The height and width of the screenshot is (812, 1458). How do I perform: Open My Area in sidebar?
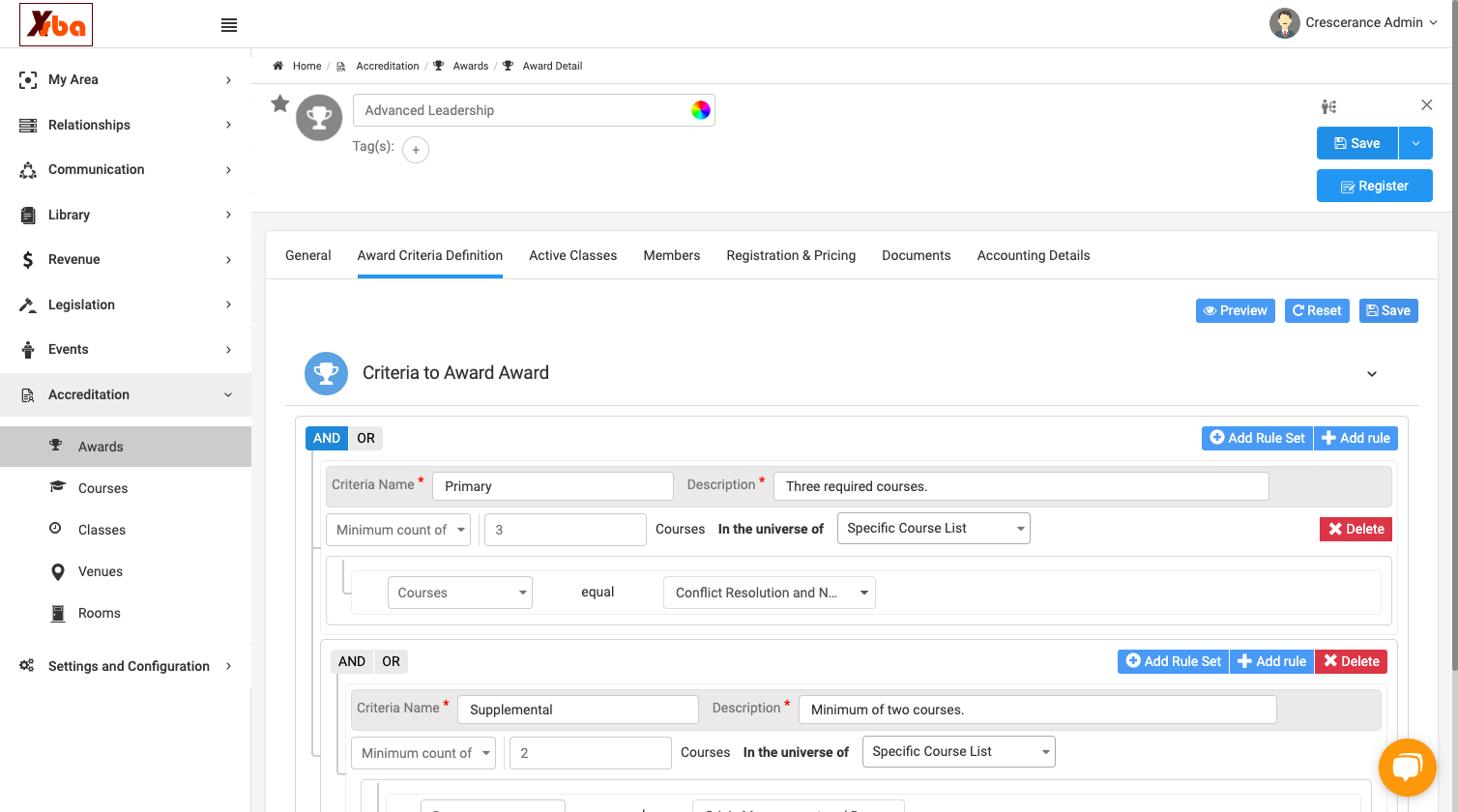coord(126,80)
